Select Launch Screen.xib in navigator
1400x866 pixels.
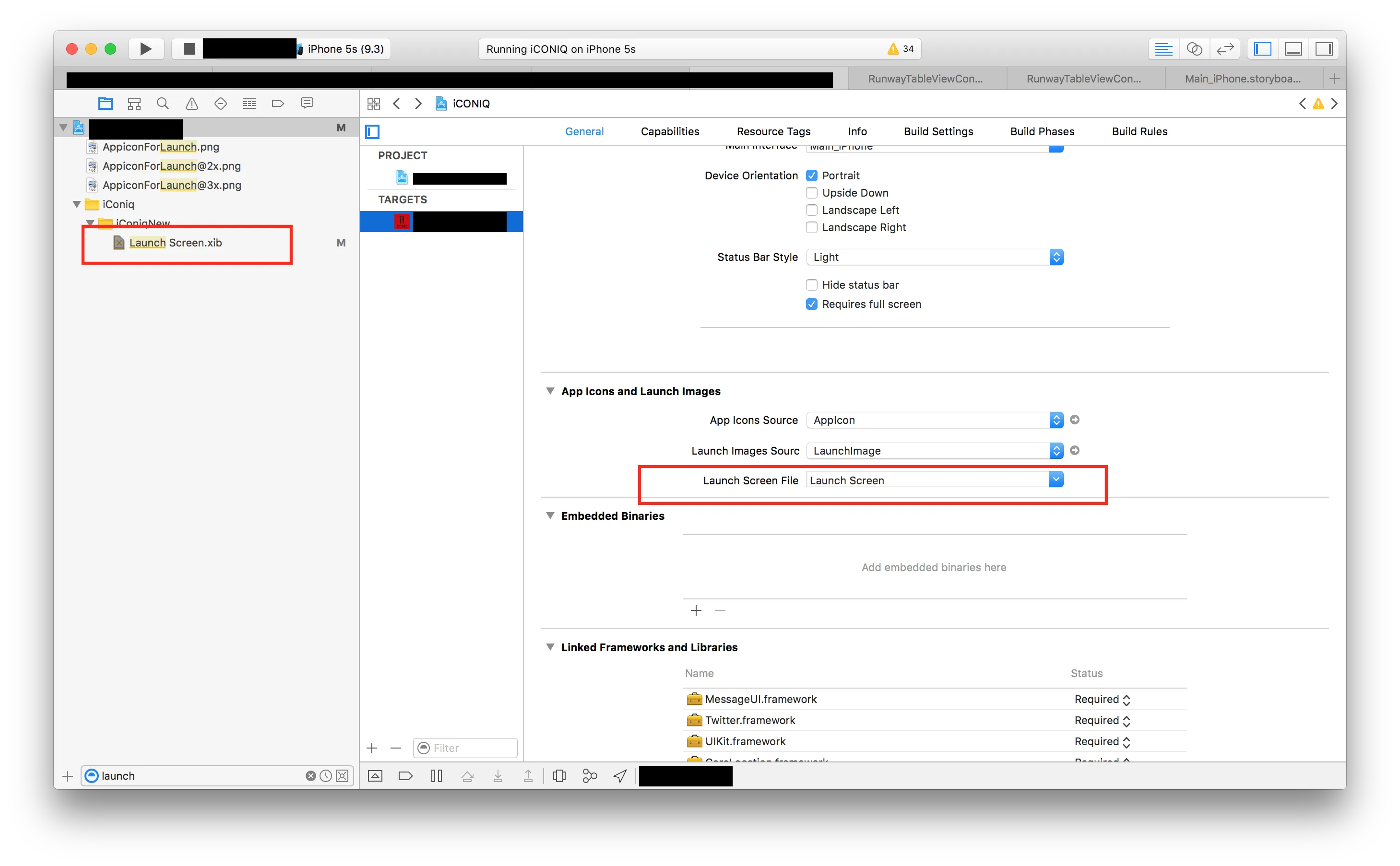(x=175, y=243)
